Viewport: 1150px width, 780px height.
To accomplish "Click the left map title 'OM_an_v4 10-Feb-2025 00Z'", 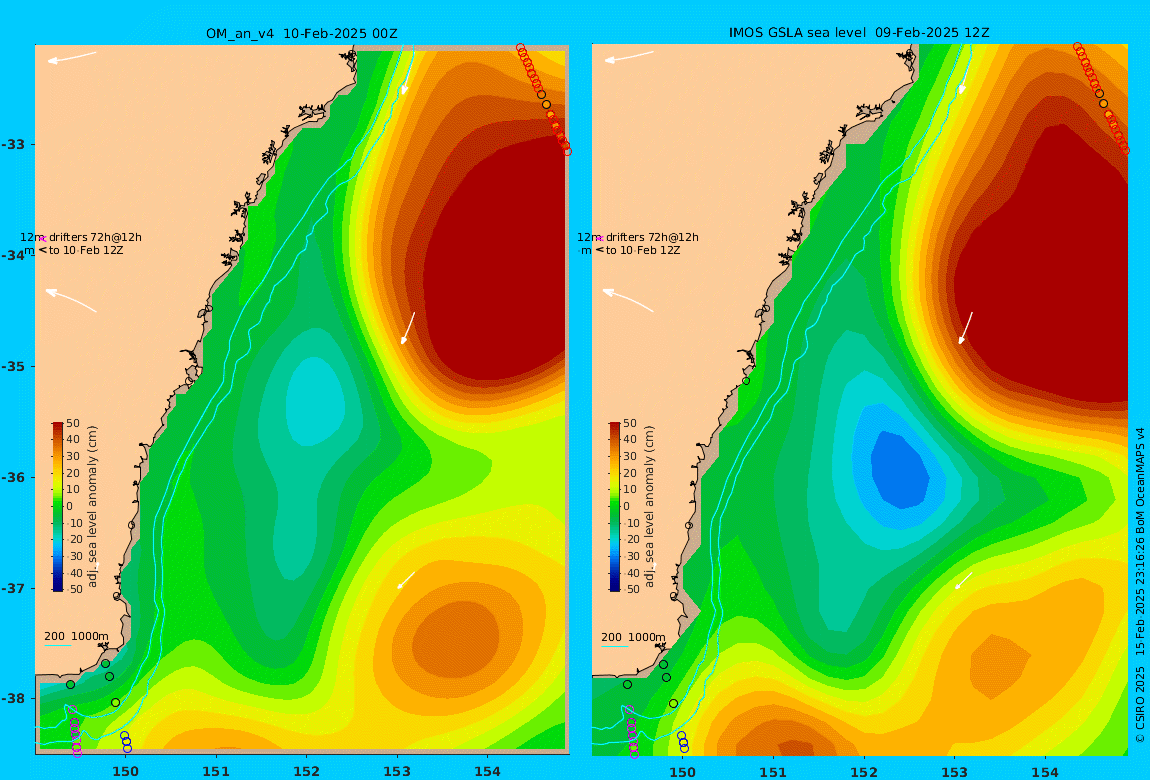I will point(302,33).
